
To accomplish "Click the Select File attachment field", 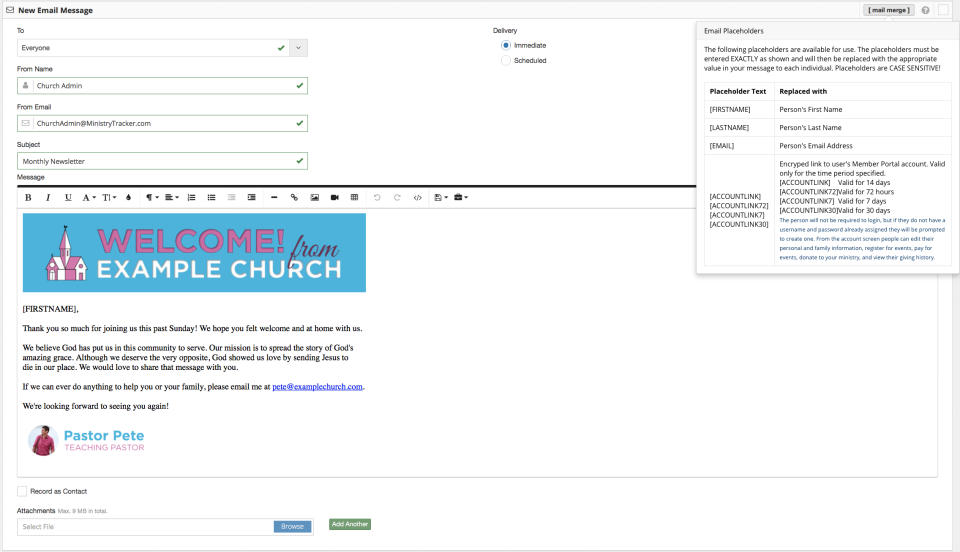I will 145,527.
